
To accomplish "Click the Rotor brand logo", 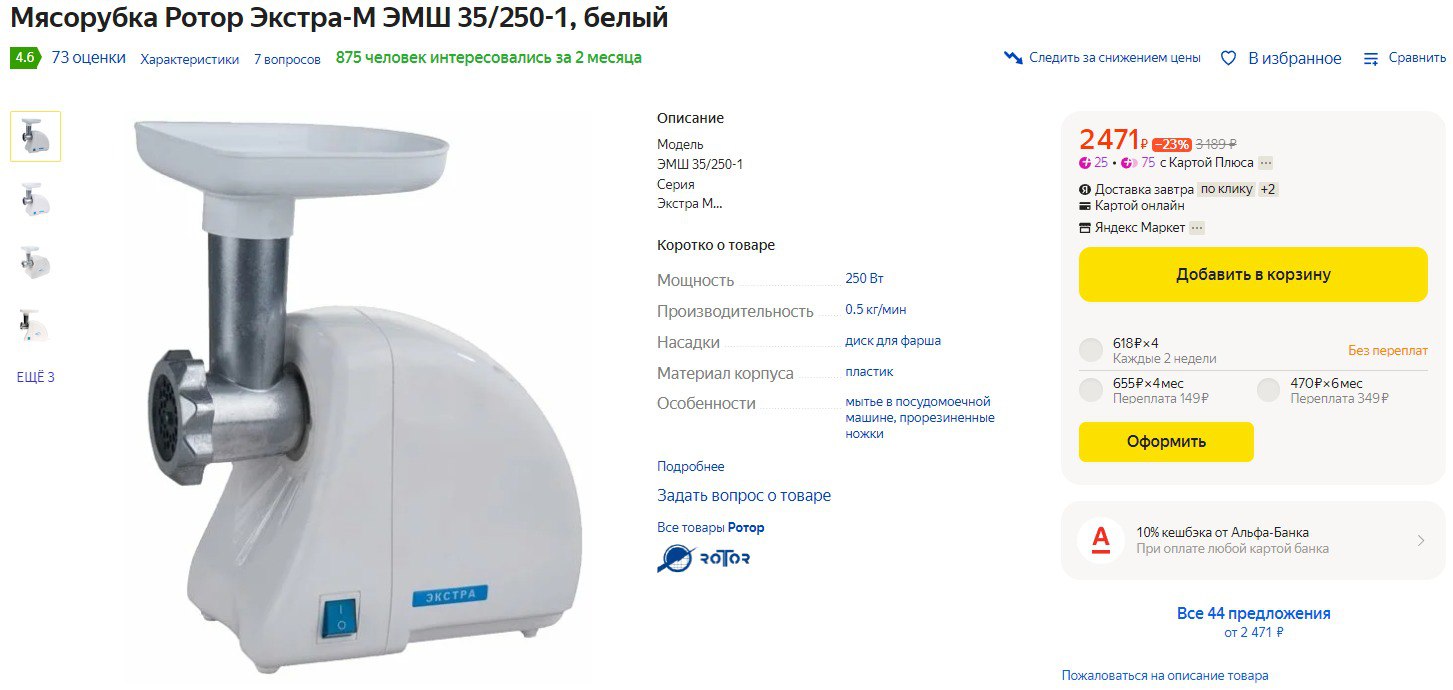I will (703, 558).
